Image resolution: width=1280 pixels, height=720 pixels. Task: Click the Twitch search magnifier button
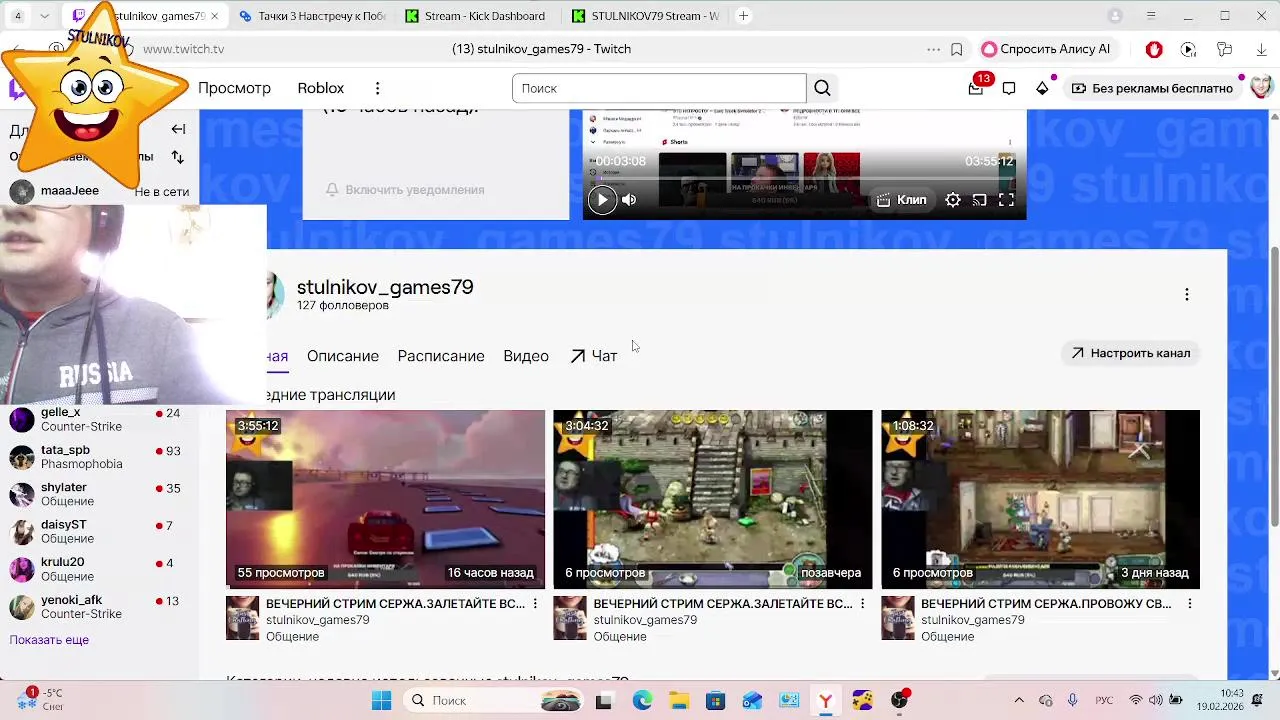[x=822, y=88]
